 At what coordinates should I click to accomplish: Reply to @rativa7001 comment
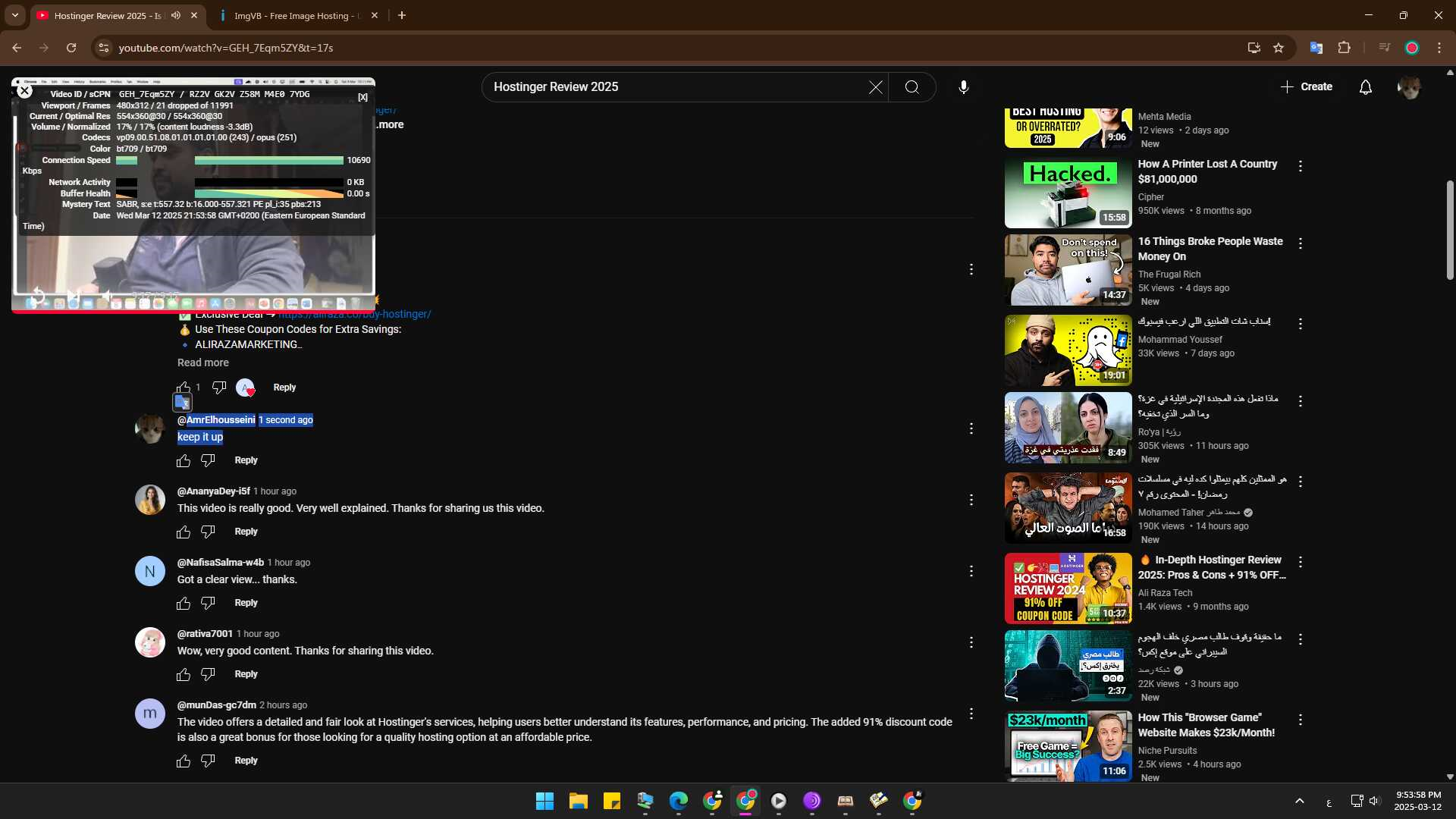pos(246,674)
